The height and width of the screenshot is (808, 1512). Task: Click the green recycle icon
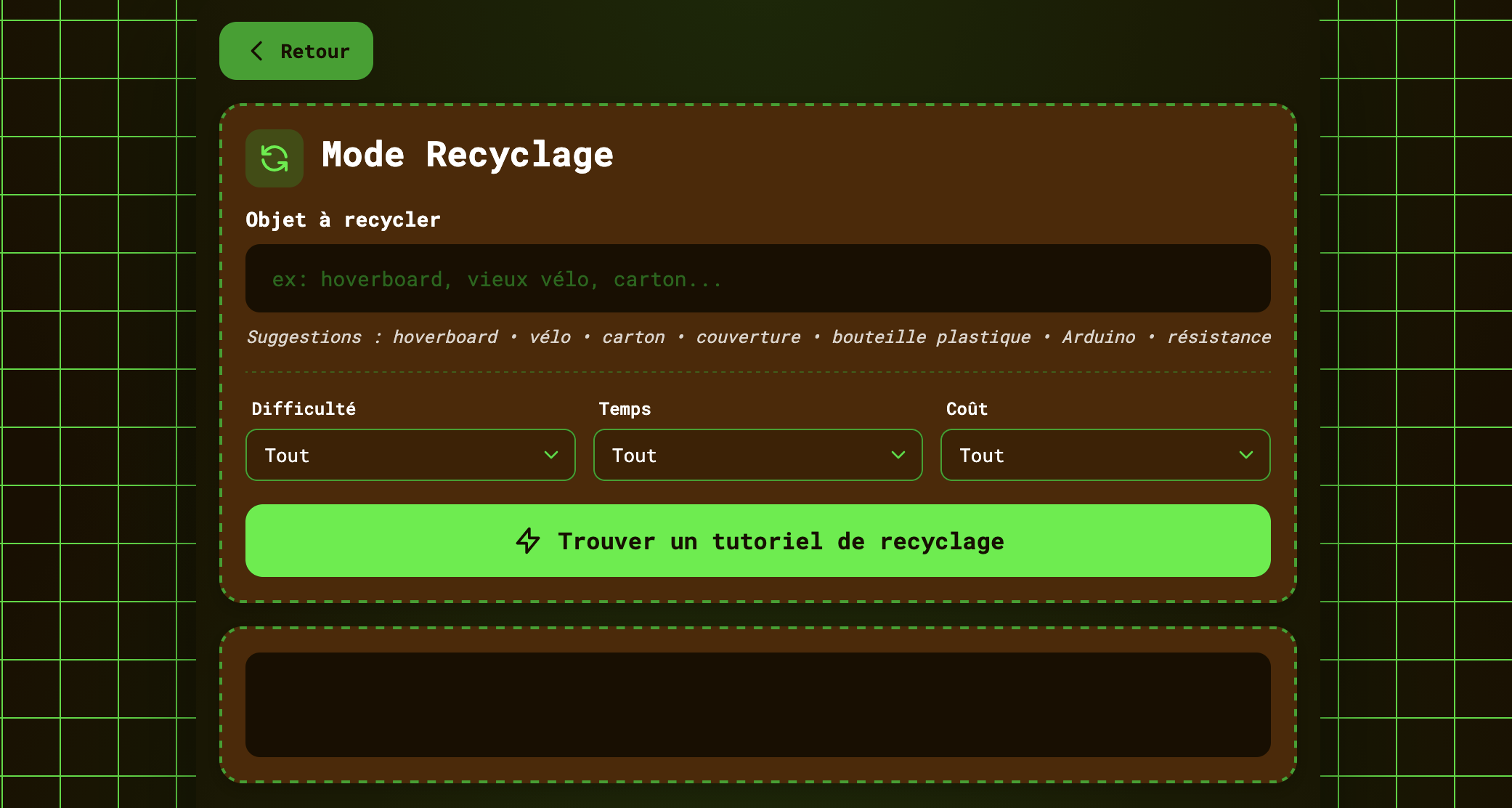275,158
